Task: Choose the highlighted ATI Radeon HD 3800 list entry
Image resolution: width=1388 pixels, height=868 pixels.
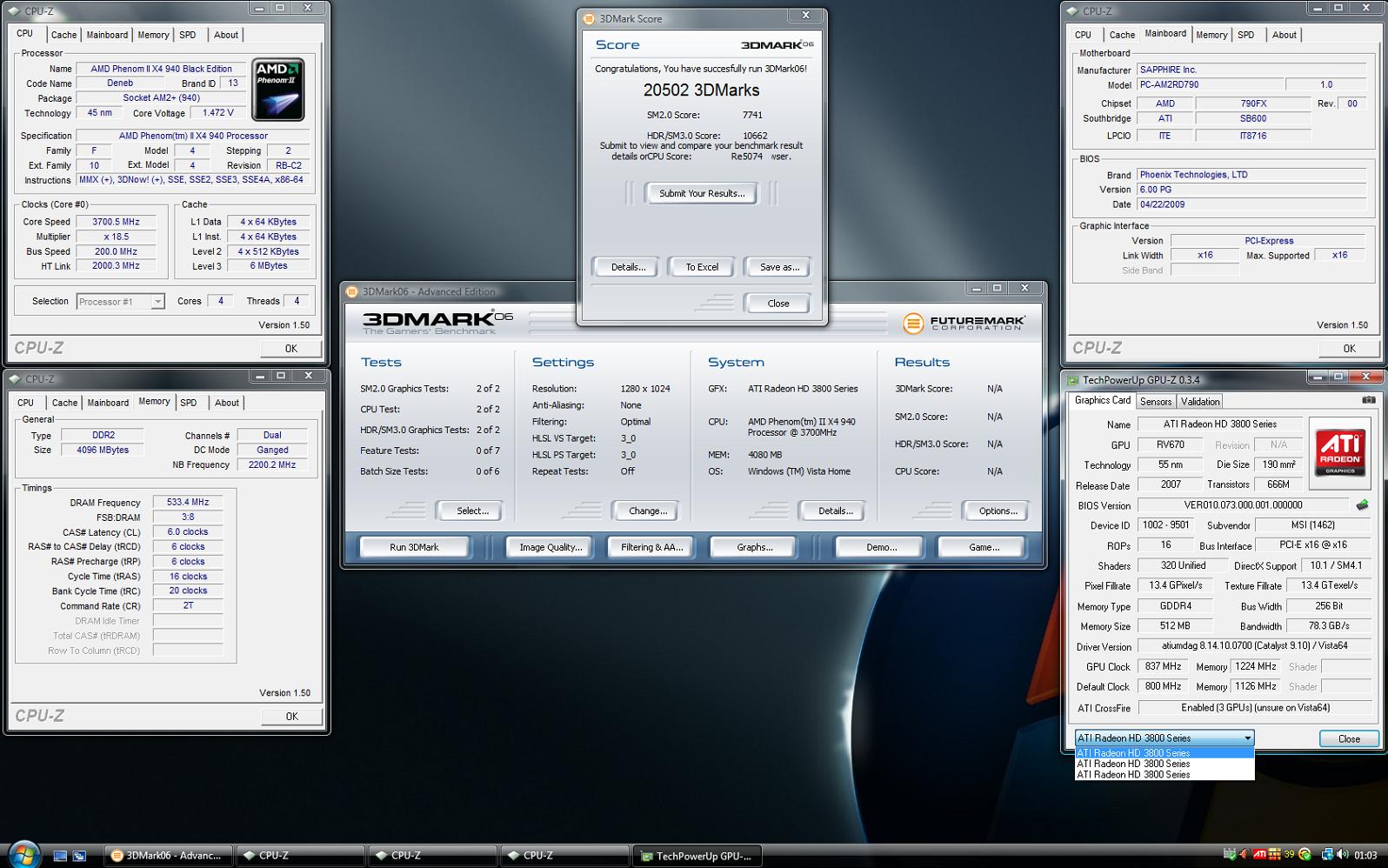Action: (x=1164, y=753)
